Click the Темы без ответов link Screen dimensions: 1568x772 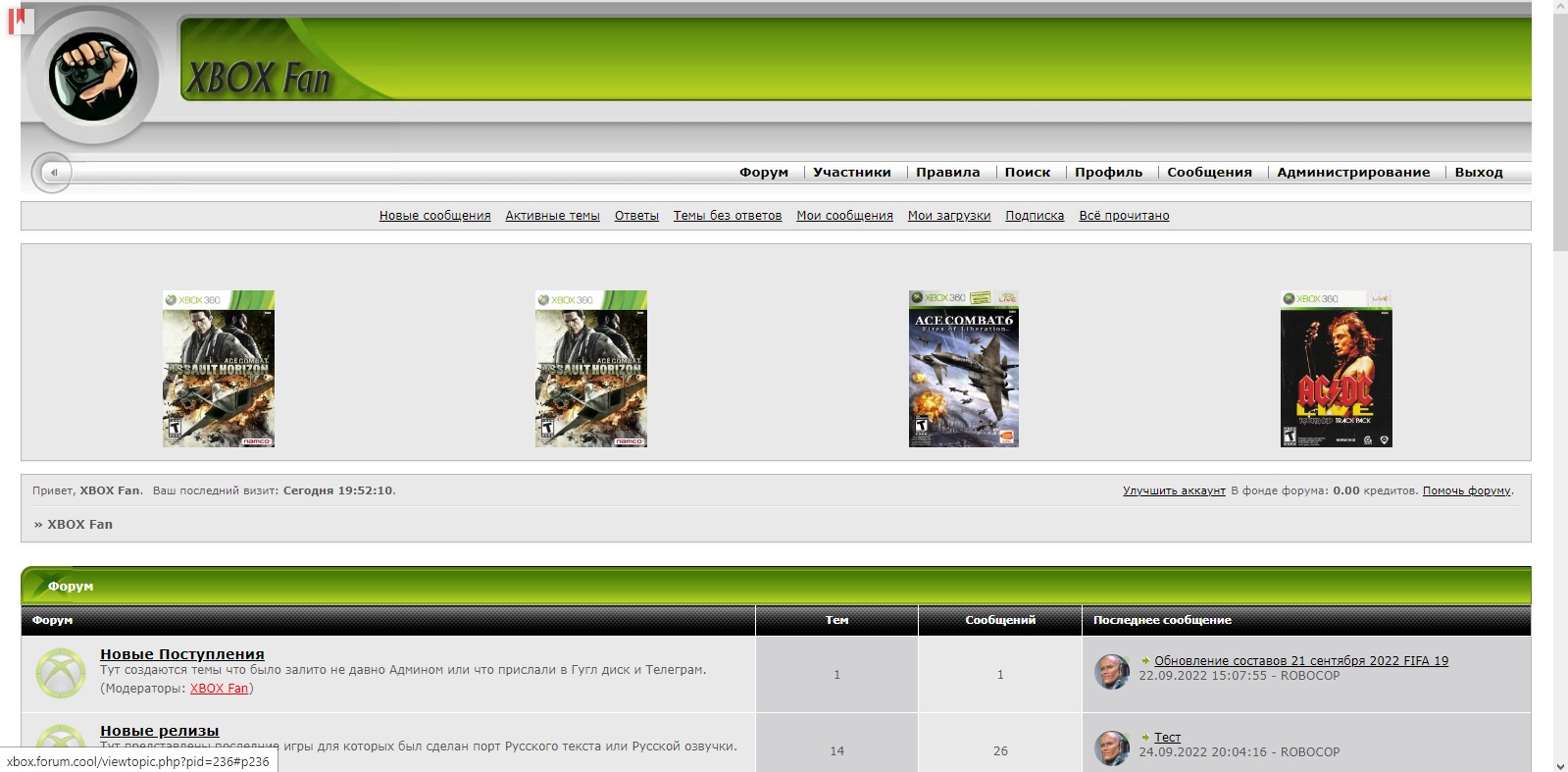(x=727, y=216)
